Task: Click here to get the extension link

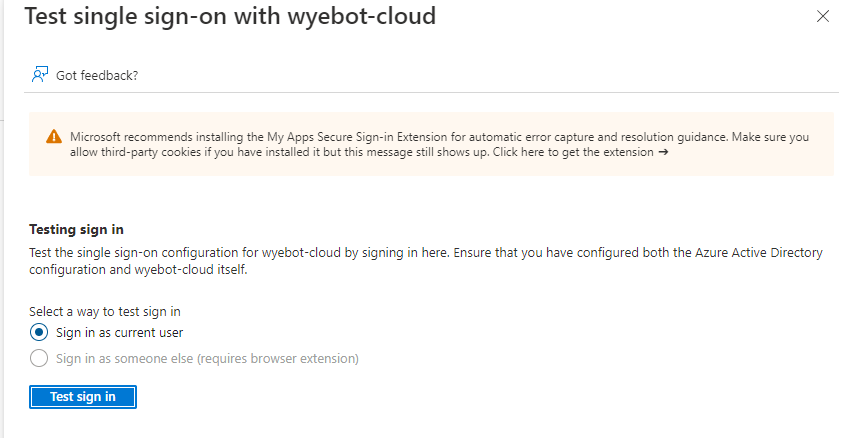Action: point(573,152)
